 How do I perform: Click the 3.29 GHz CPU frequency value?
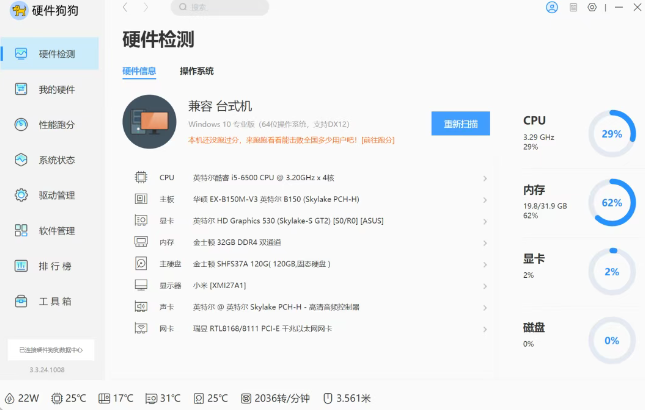[539, 137]
